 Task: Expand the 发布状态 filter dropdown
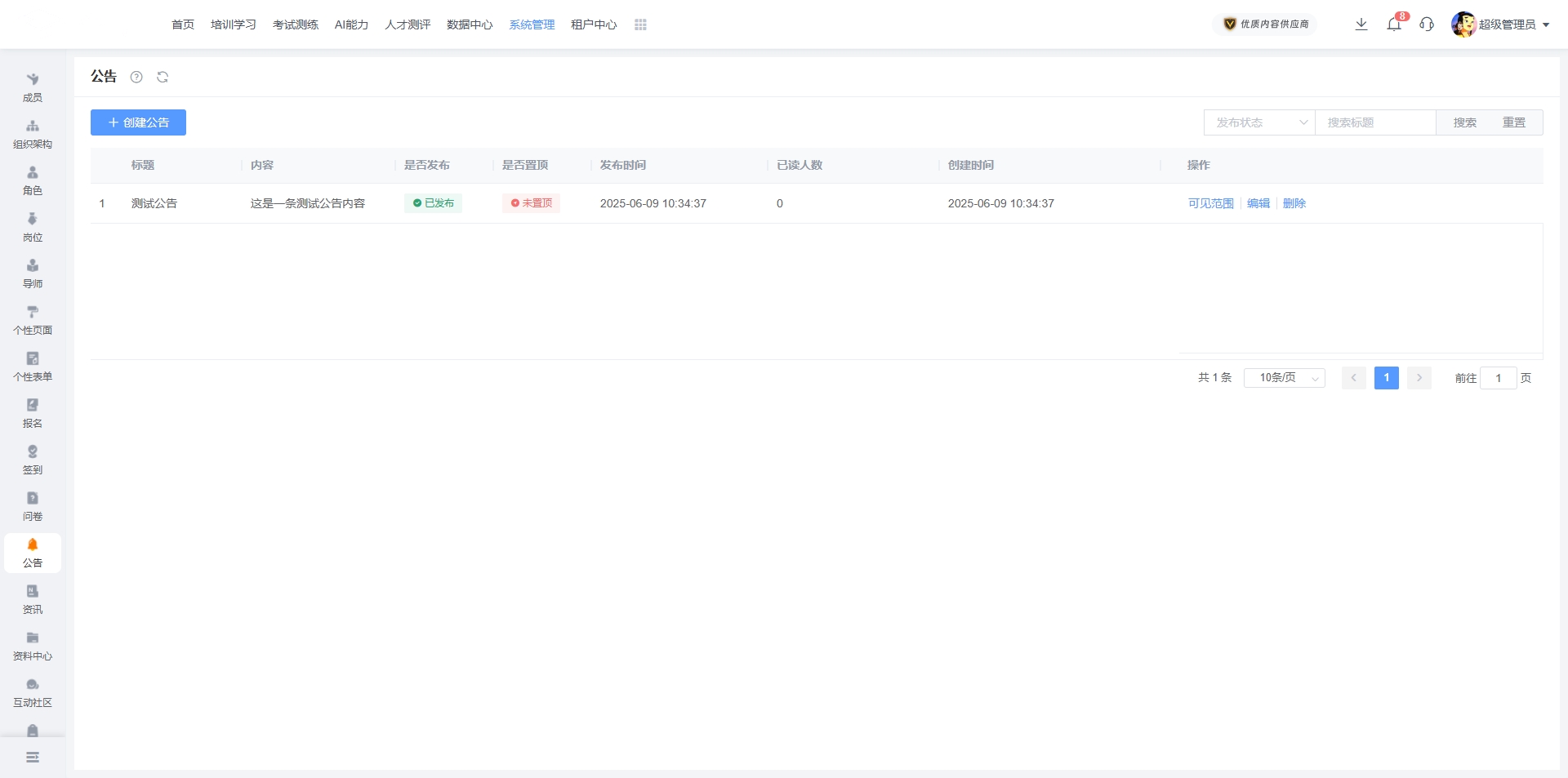click(1258, 122)
